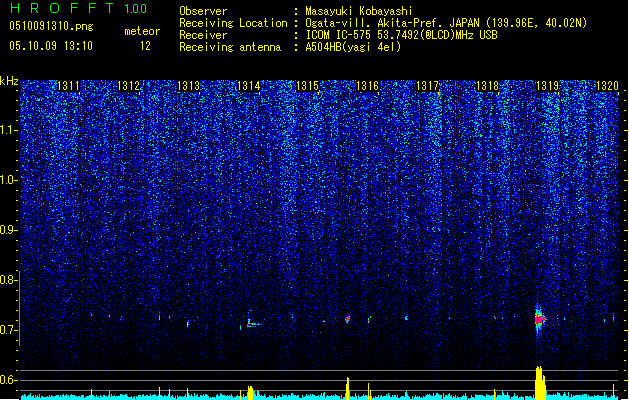Click the Observer field label

tap(203, 11)
